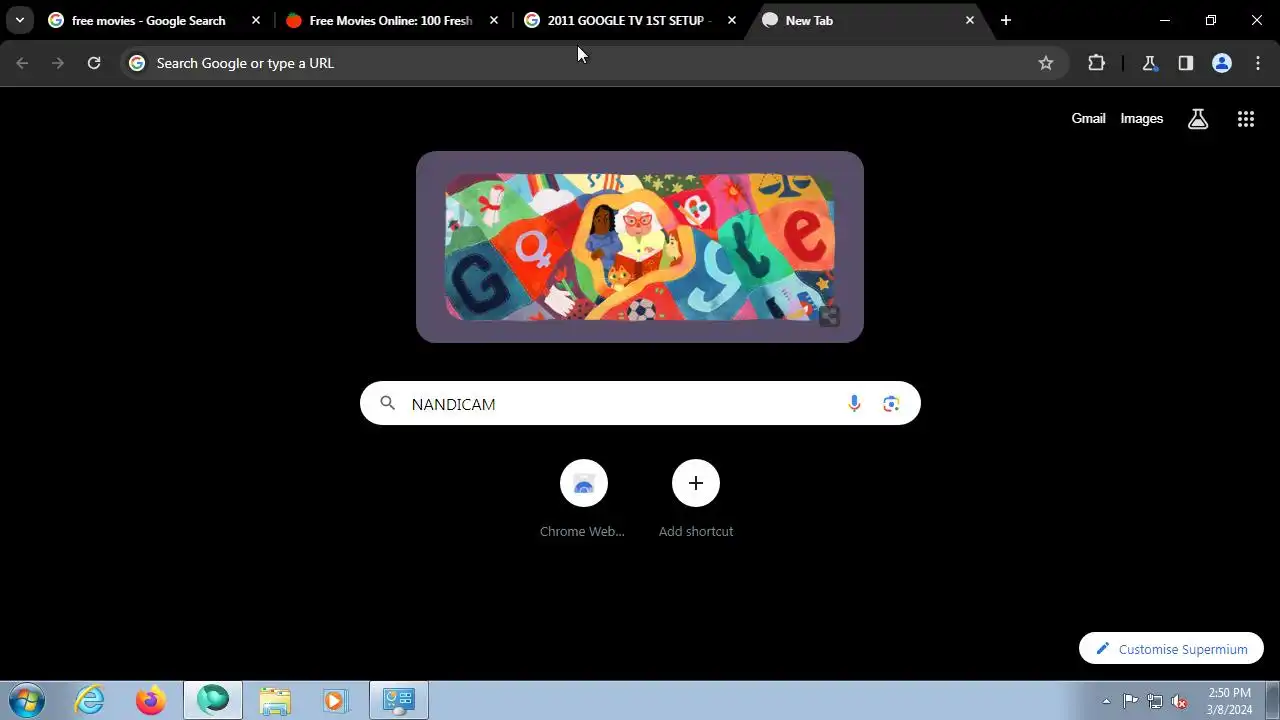
Task: Click the Google Doodle image
Action: (640, 247)
